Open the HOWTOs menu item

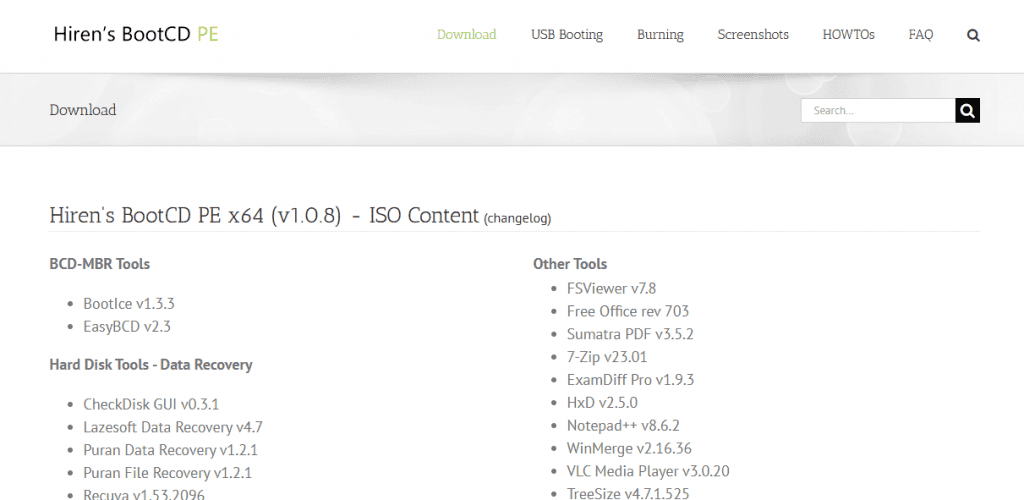[x=848, y=35]
